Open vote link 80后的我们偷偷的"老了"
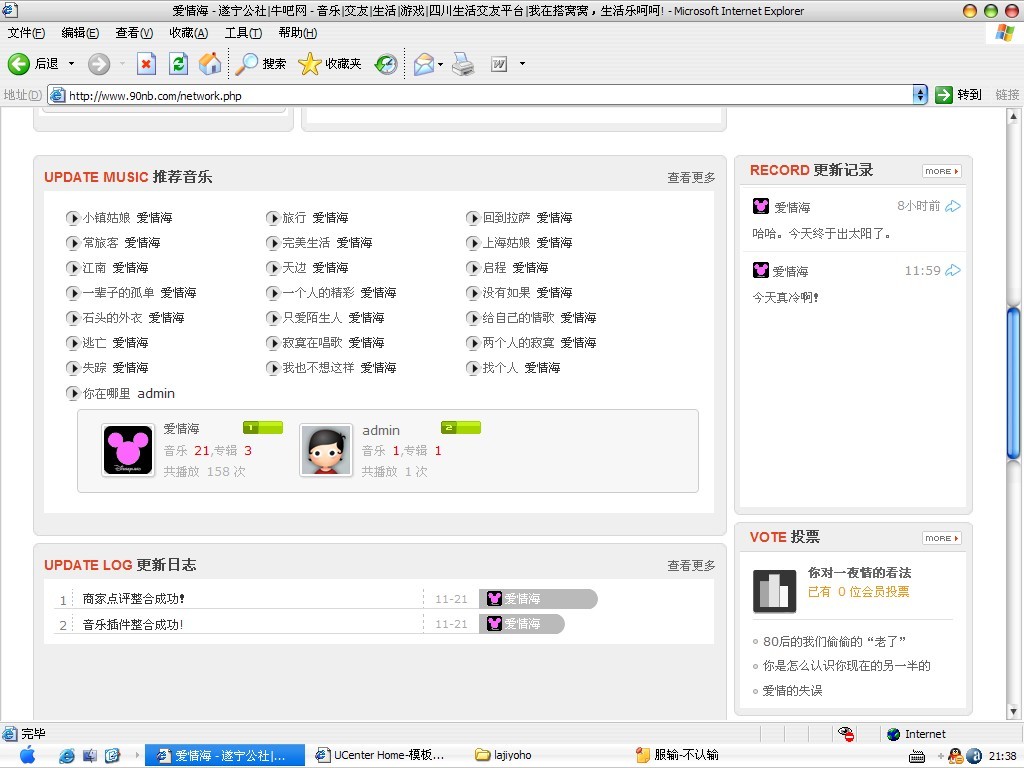 point(834,641)
